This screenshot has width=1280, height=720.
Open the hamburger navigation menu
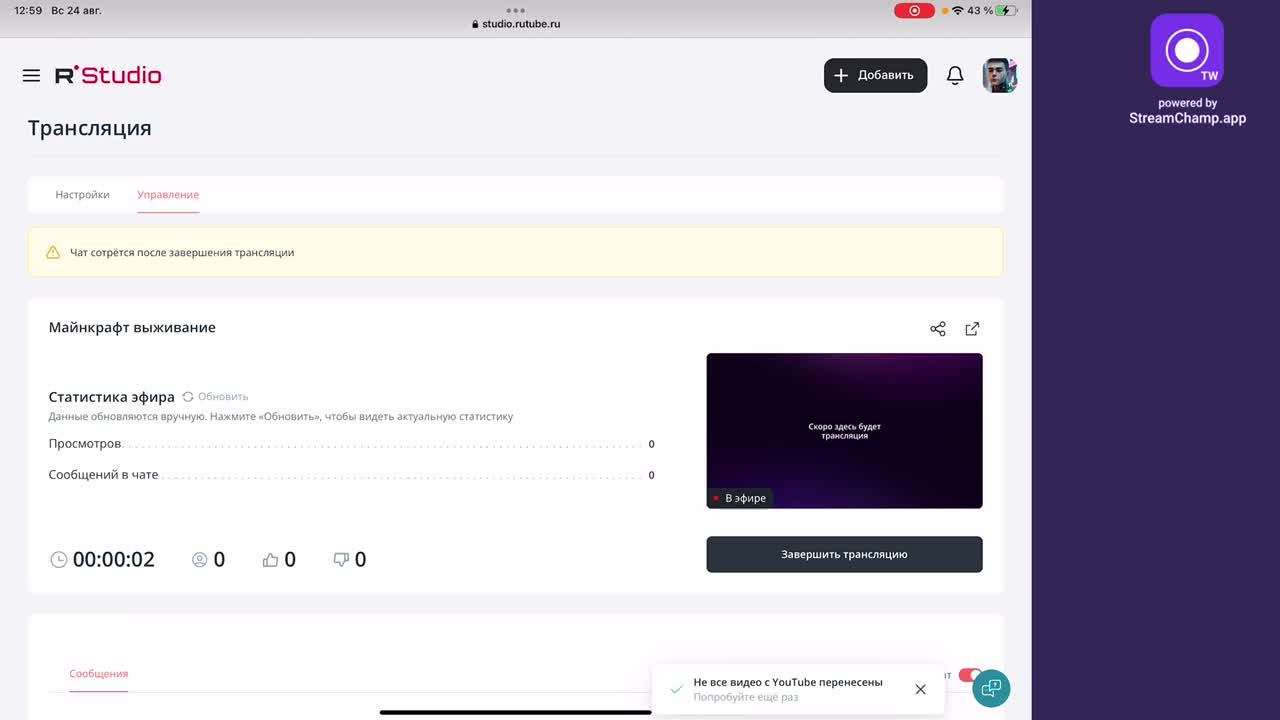coord(31,75)
